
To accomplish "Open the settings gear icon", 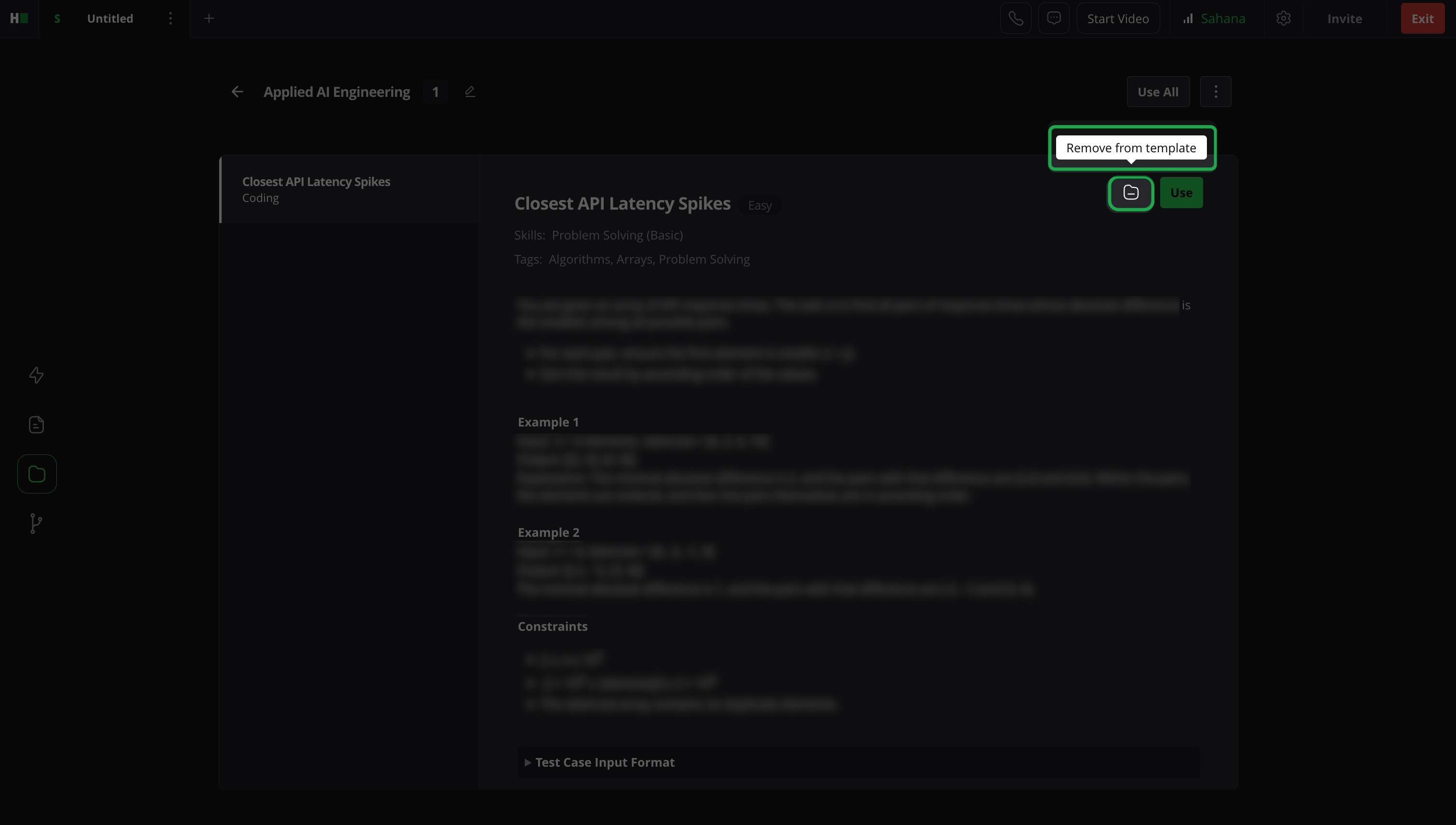I will coord(1283,19).
